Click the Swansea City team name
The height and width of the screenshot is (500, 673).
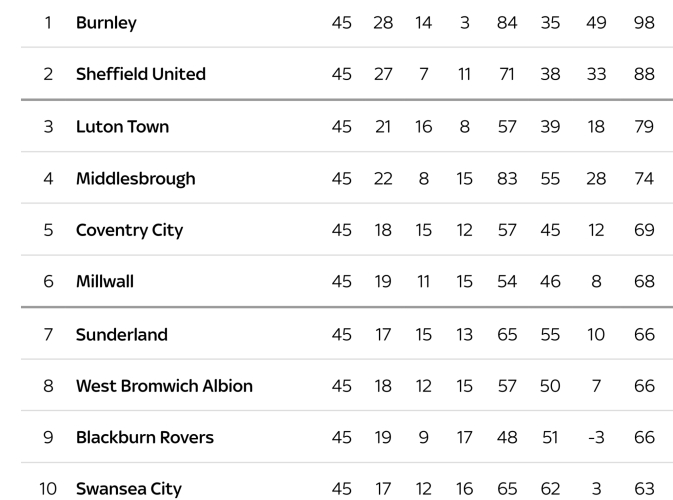[128, 489]
